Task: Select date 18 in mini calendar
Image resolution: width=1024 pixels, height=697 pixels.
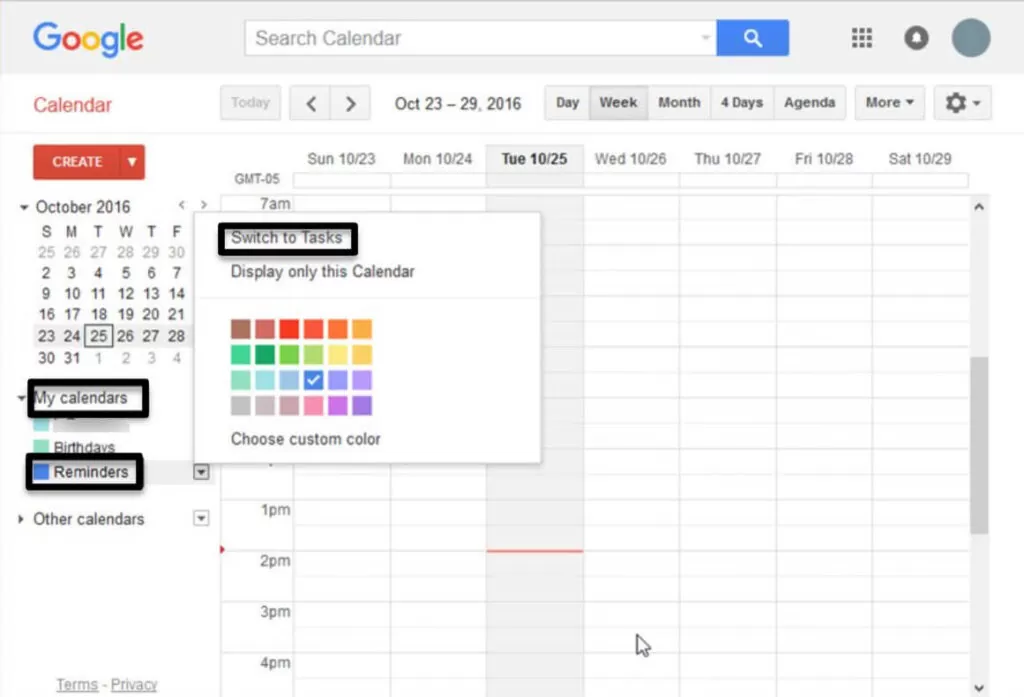Action: point(99,314)
